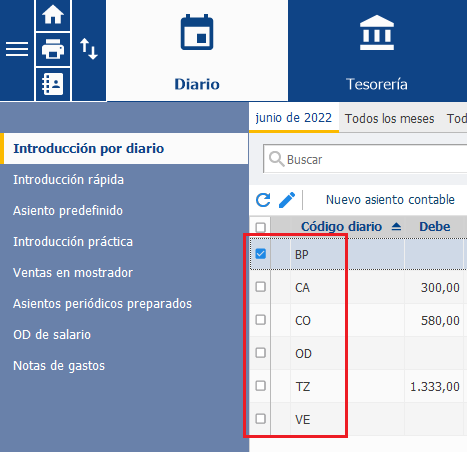Click the blue pencil edit icon
Viewport: 467px width, 452px height.
point(287,200)
